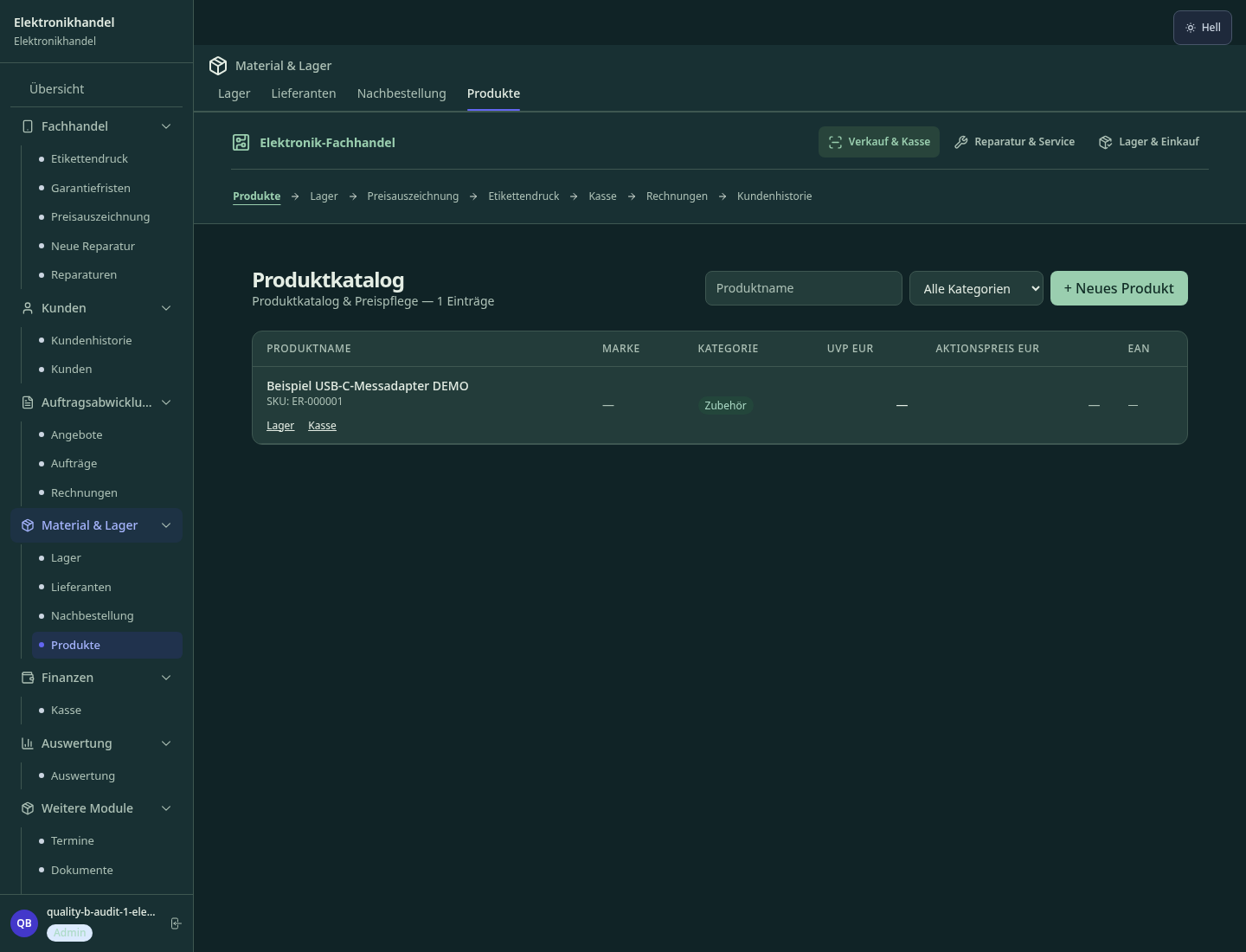Open the Lager link in the product row
Screen dimensions: 1246x952
(280, 426)
